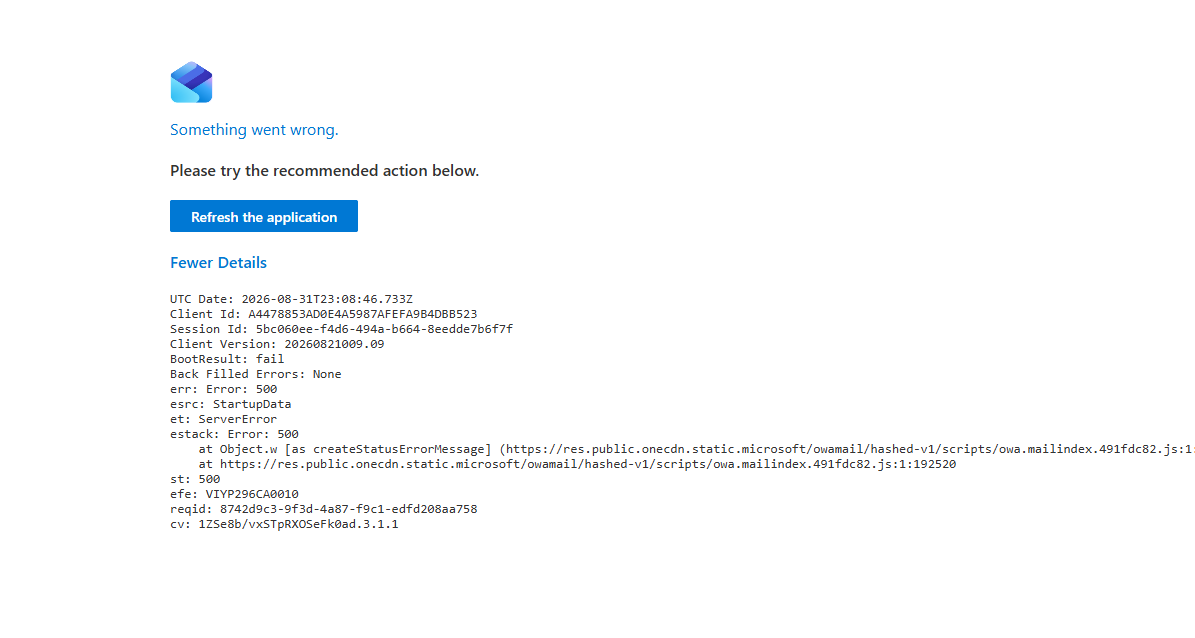Select 'Please try the recommended action below.' text
The height and width of the screenshot is (638, 1195).
coord(325,171)
